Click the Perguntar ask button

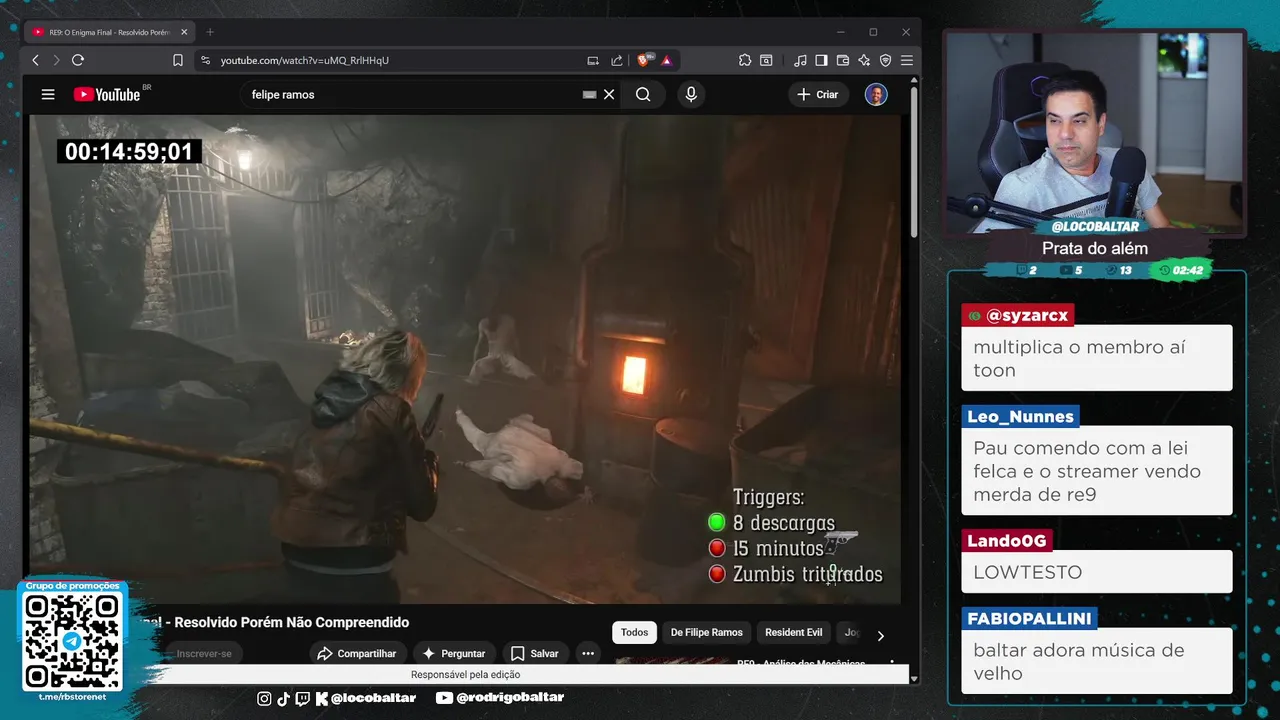(454, 653)
